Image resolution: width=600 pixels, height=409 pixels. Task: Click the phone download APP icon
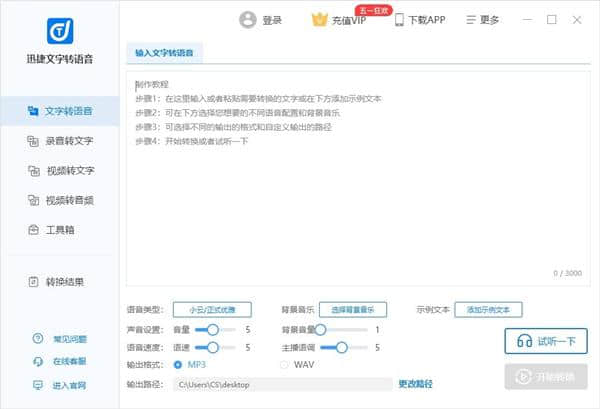click(399, 20)
